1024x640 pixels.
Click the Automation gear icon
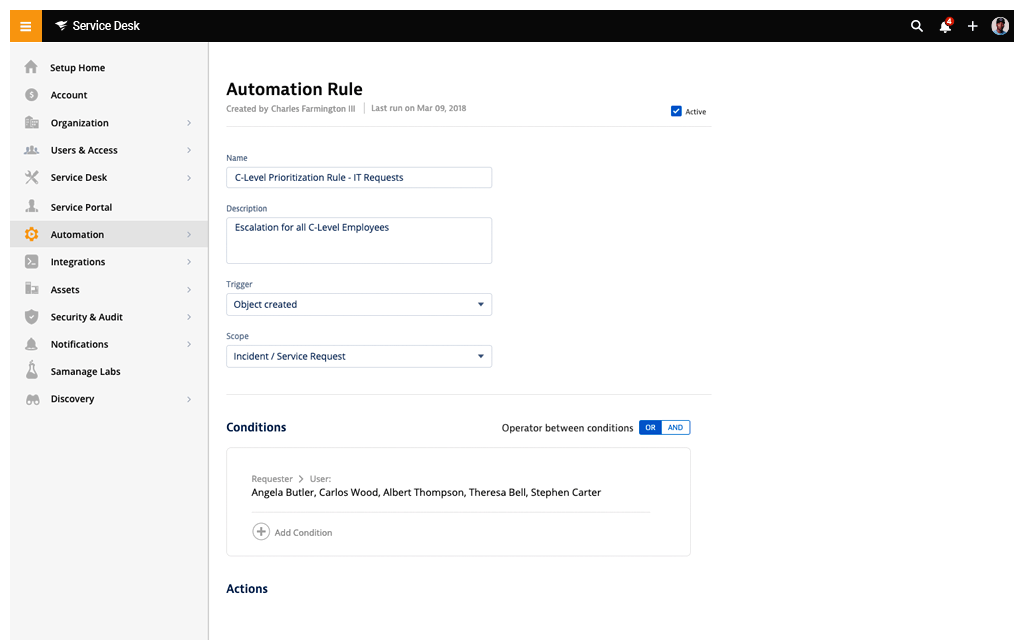point(30,234)
